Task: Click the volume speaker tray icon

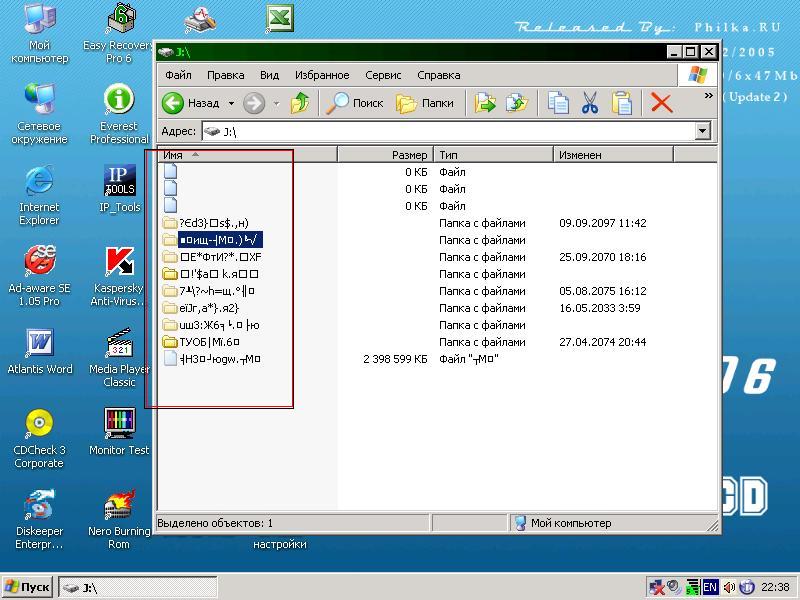Action: (729, 587)
